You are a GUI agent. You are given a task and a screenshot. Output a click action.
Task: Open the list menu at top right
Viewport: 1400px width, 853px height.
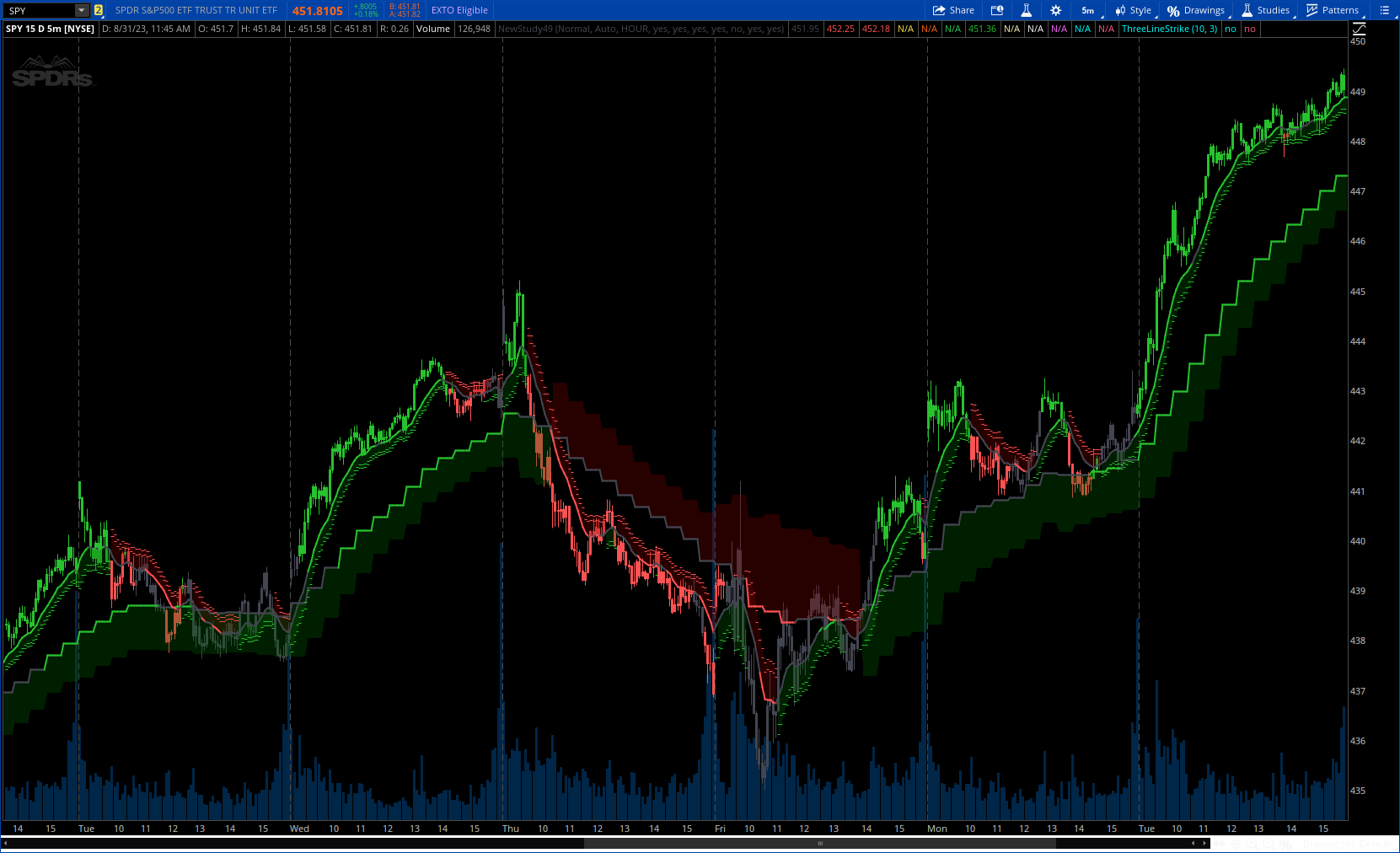(x=1384, y=10)
